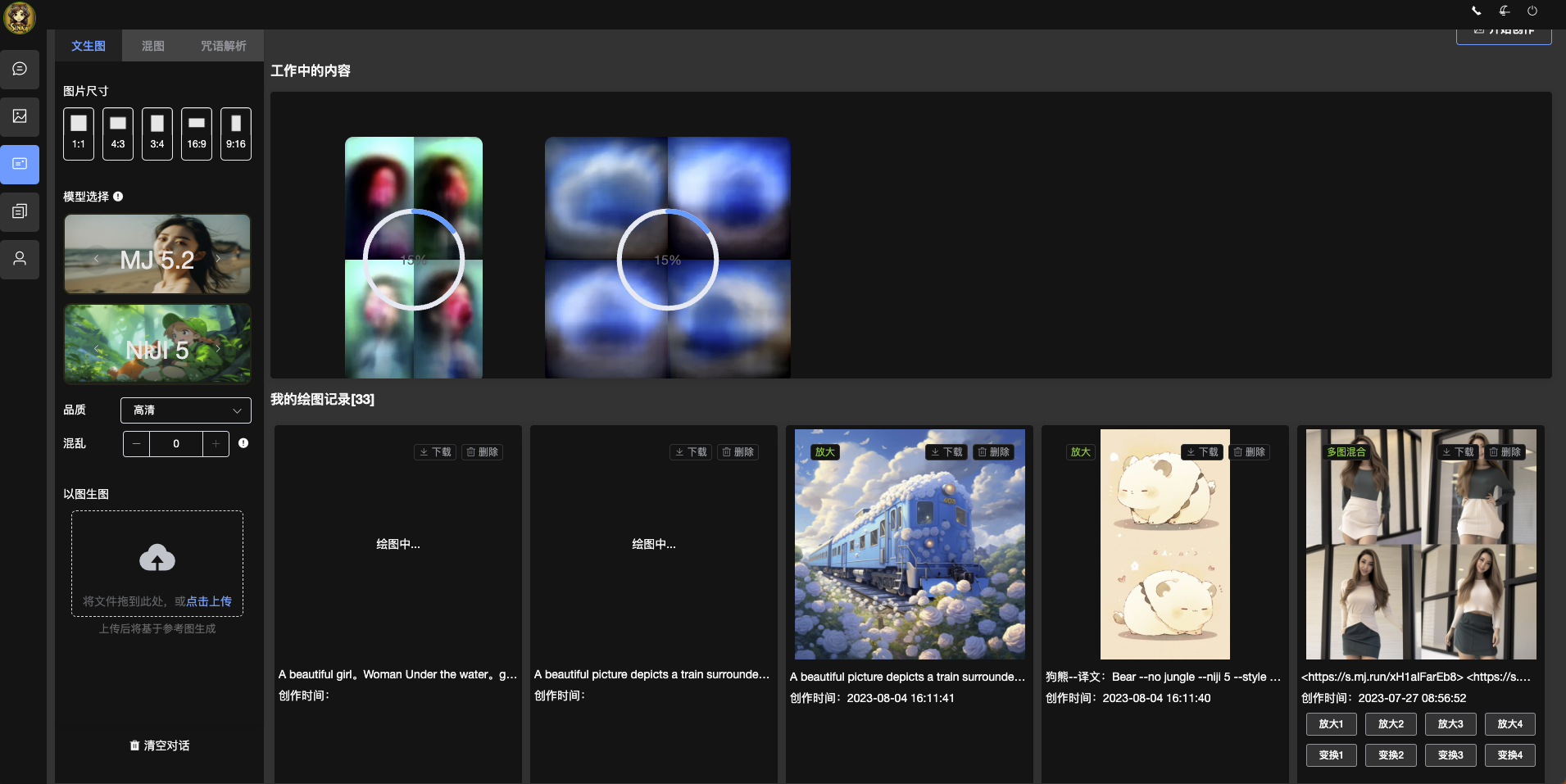Click the download icon on the train image
This screenshot has width=1566, height=784.
(945, 451)
